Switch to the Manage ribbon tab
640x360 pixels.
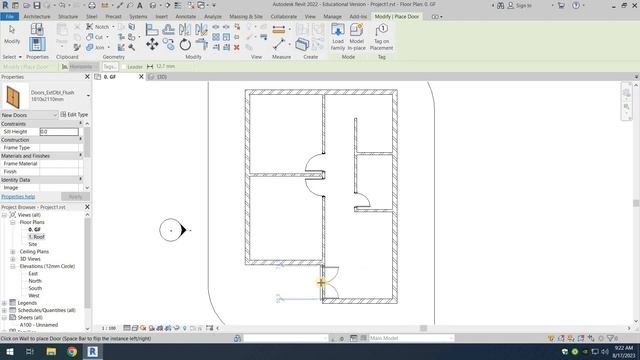pos(332,17)
